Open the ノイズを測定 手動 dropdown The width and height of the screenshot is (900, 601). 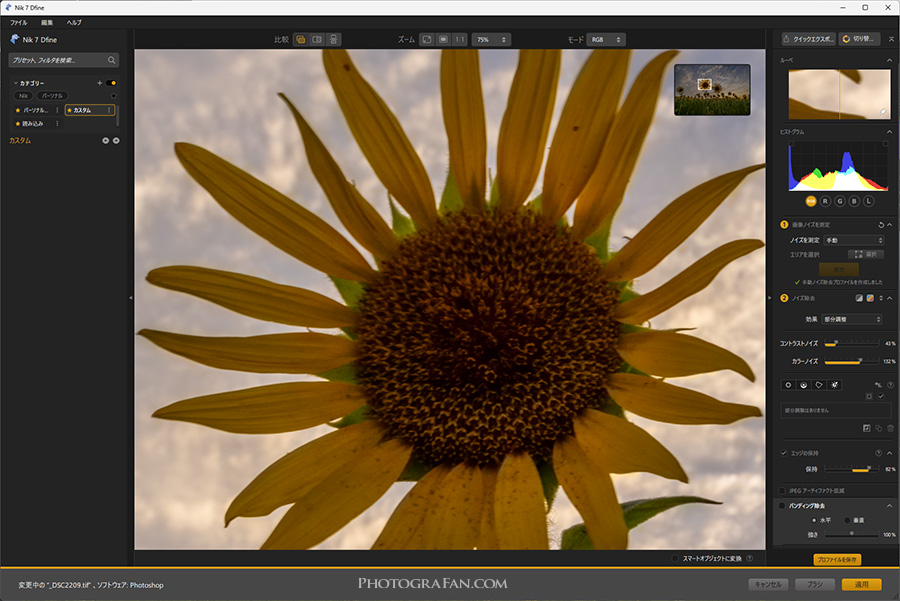click(x=854, y=240)
